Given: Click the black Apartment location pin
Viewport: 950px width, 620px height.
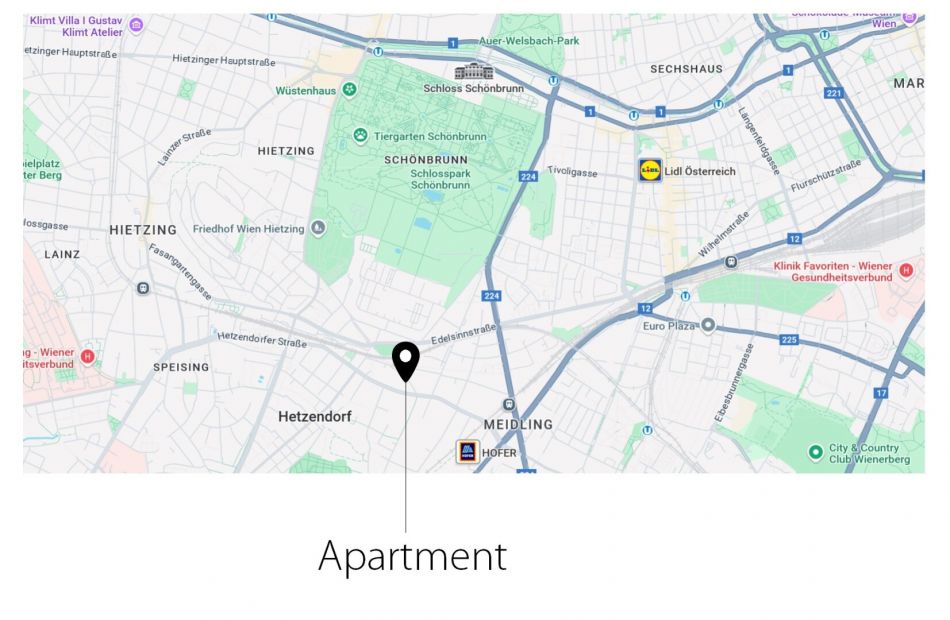Looking at the screenshot, I should (405, 361).
